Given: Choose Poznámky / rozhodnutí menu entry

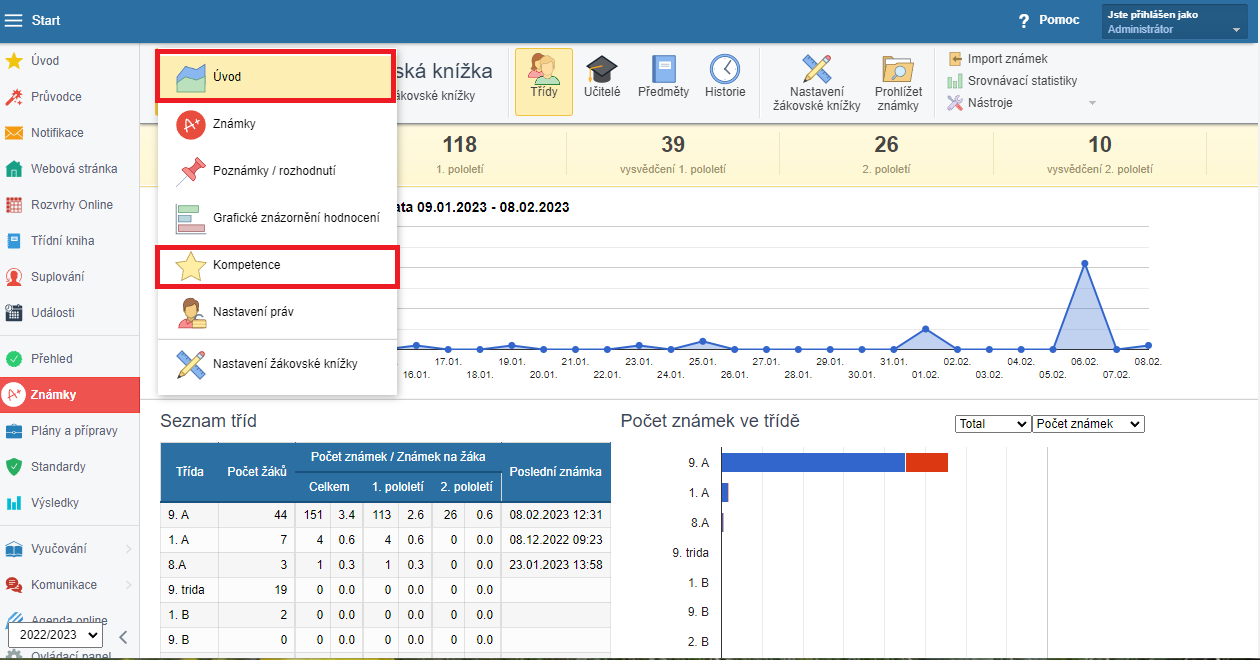Looking at the screenshot, I should [x=273, y=171].
